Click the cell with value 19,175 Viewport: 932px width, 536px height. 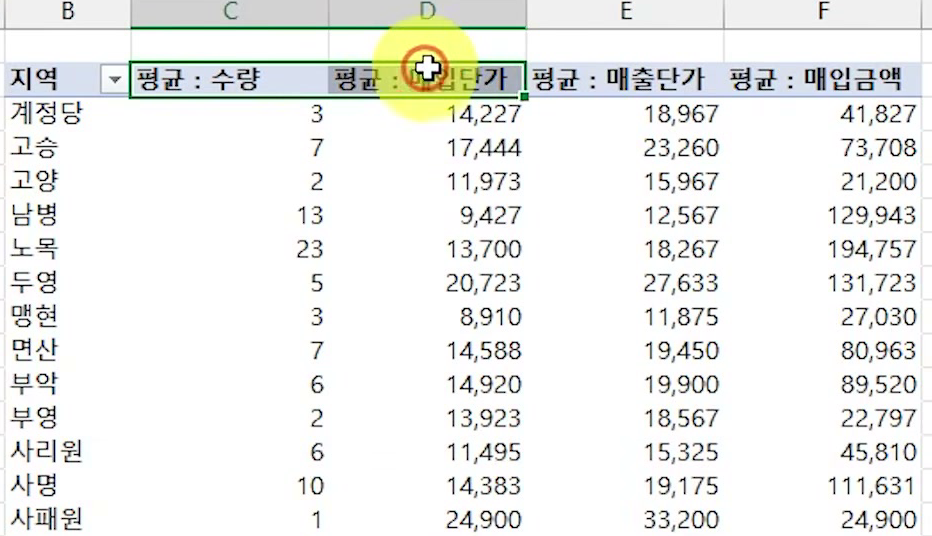click(x=625, y=485)
